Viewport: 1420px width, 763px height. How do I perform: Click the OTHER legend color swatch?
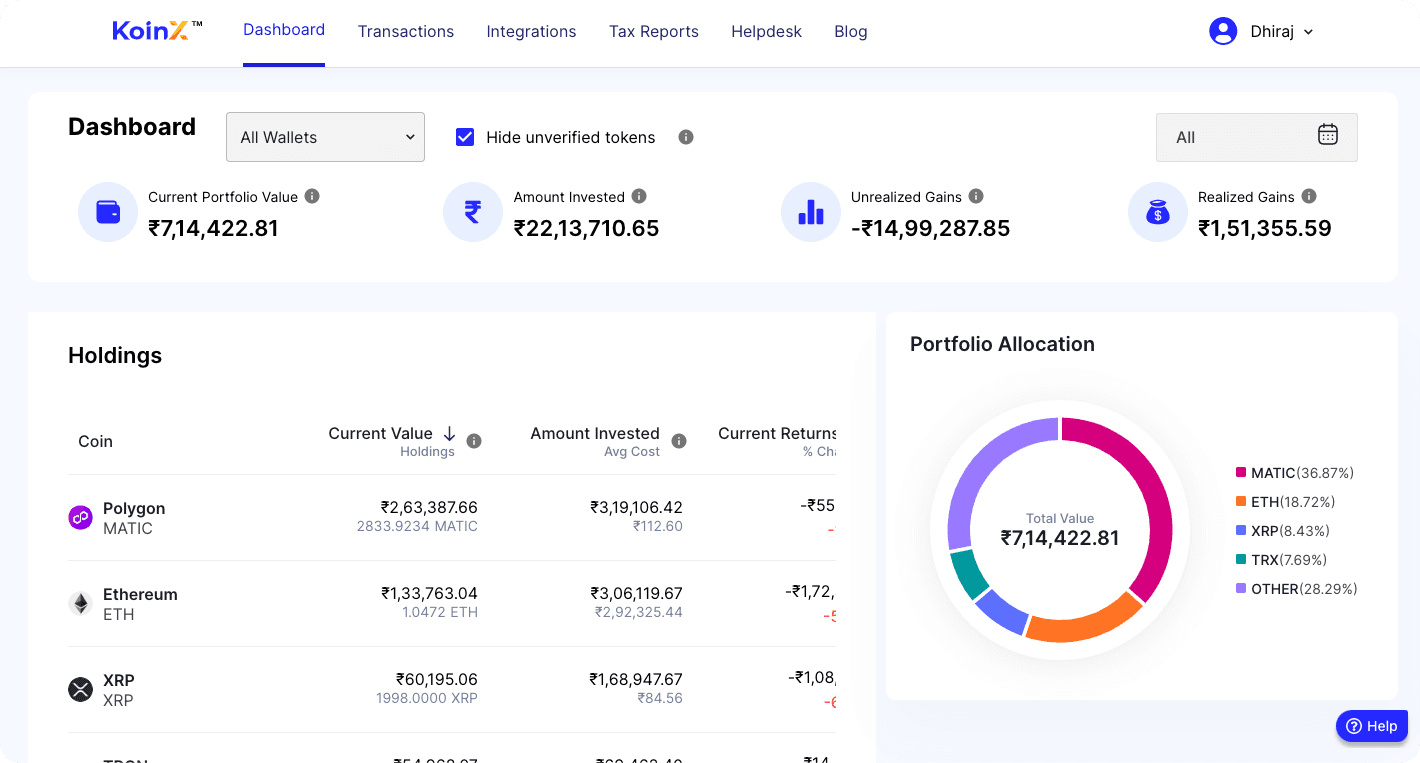point(1241,588)
